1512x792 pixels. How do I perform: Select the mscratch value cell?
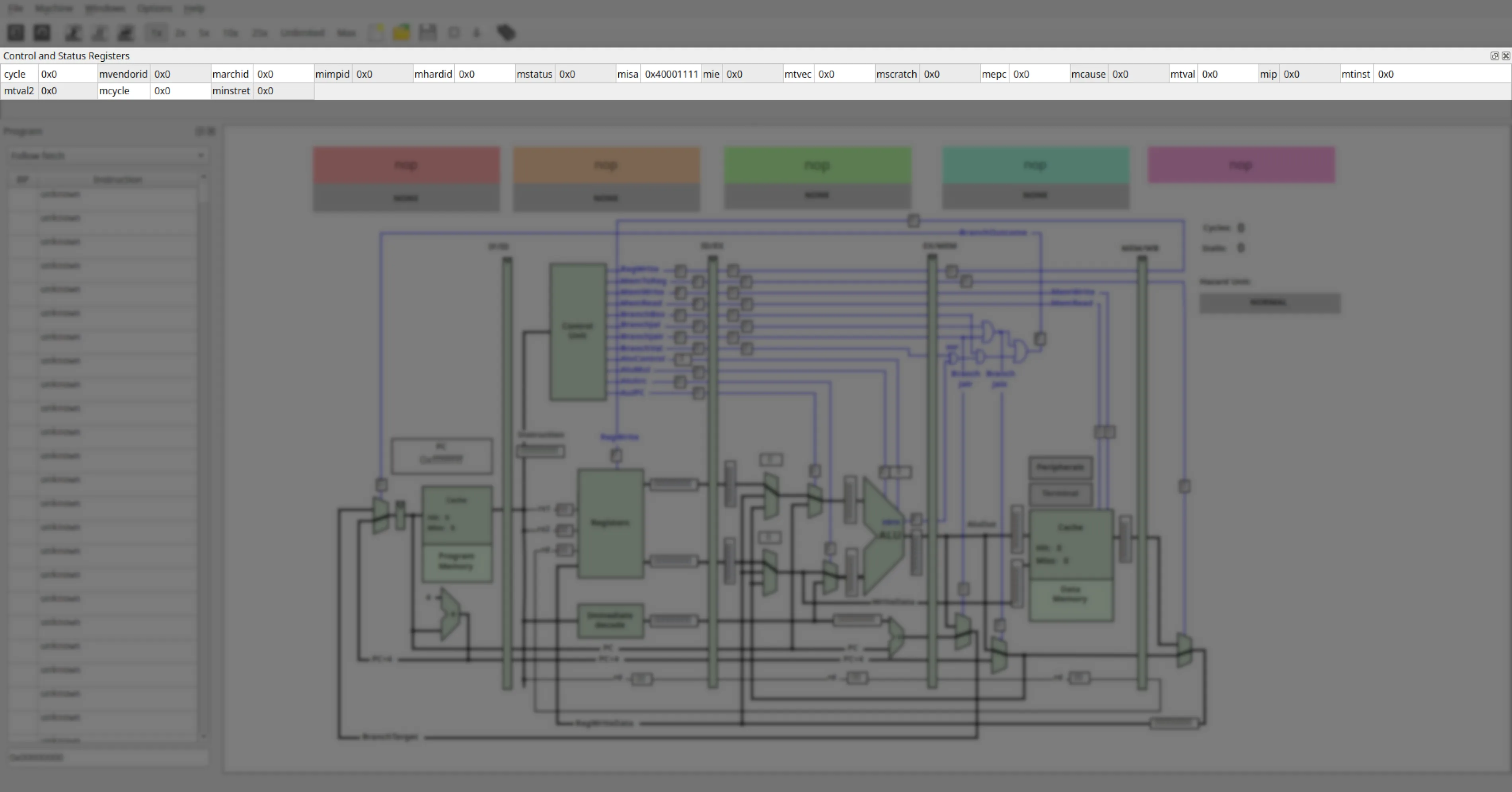950,74
